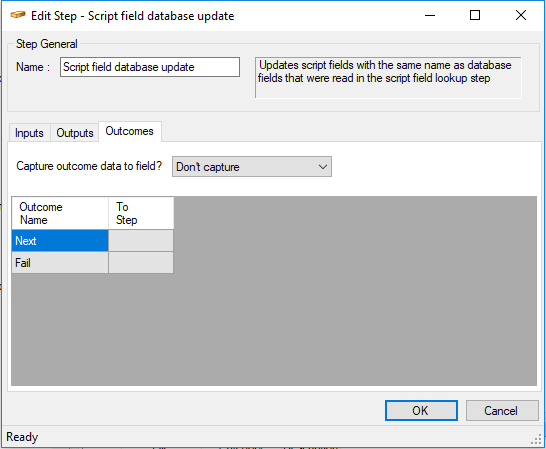This screenshot has width=546, height=449.
Task: Click the step description text box
Action: pos(388,78)
